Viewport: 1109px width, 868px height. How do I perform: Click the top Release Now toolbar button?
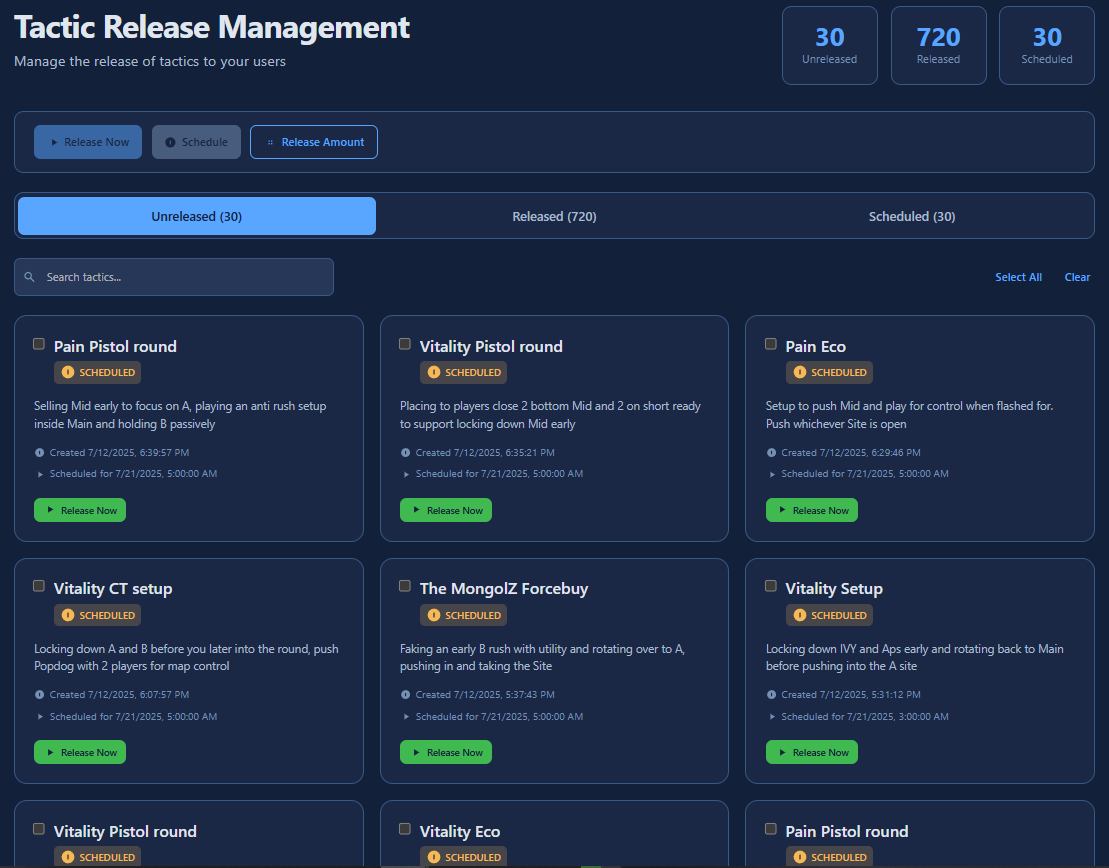coord(88,142)
